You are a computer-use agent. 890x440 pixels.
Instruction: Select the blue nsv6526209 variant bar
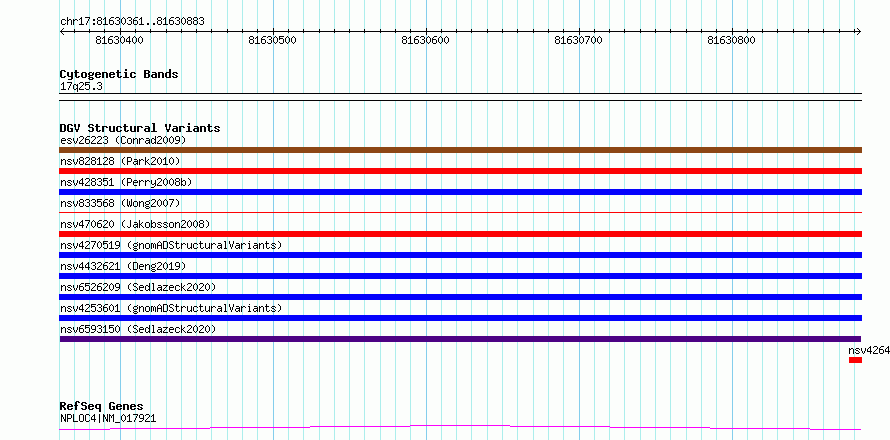point(461,297)
